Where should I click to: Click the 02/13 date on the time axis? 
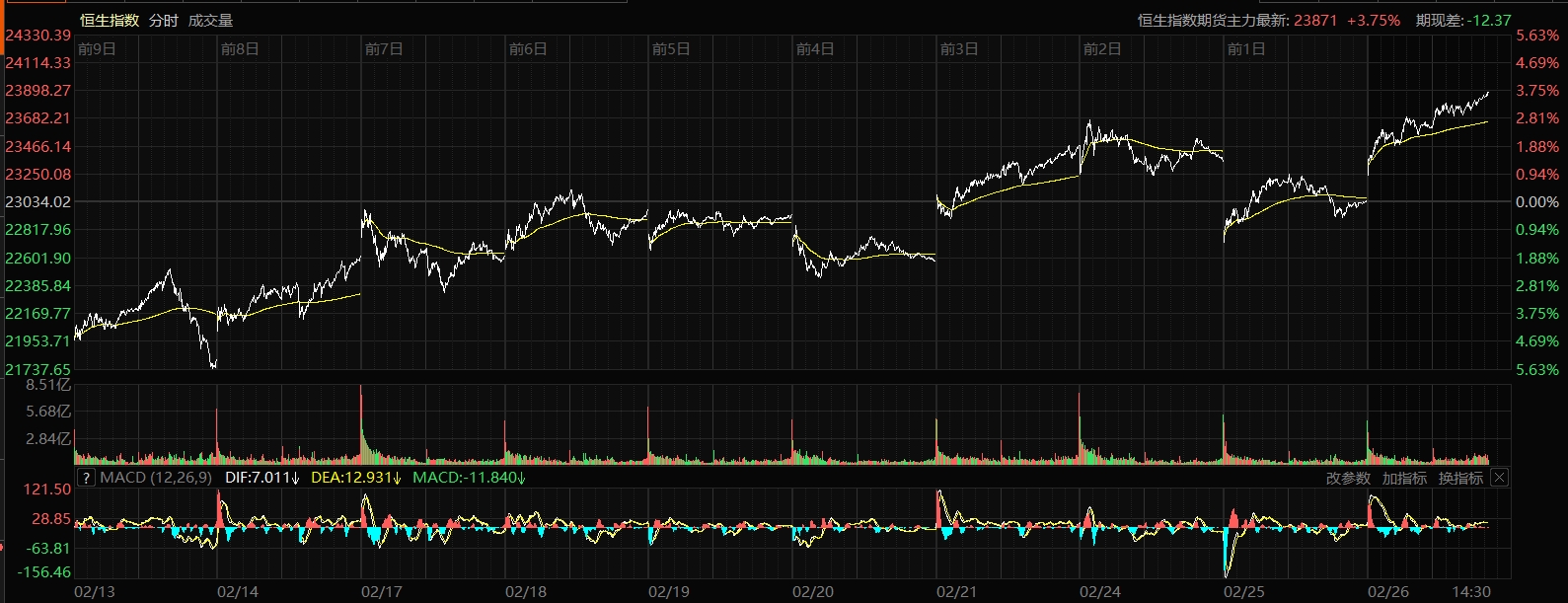click(x=95, y=591)
